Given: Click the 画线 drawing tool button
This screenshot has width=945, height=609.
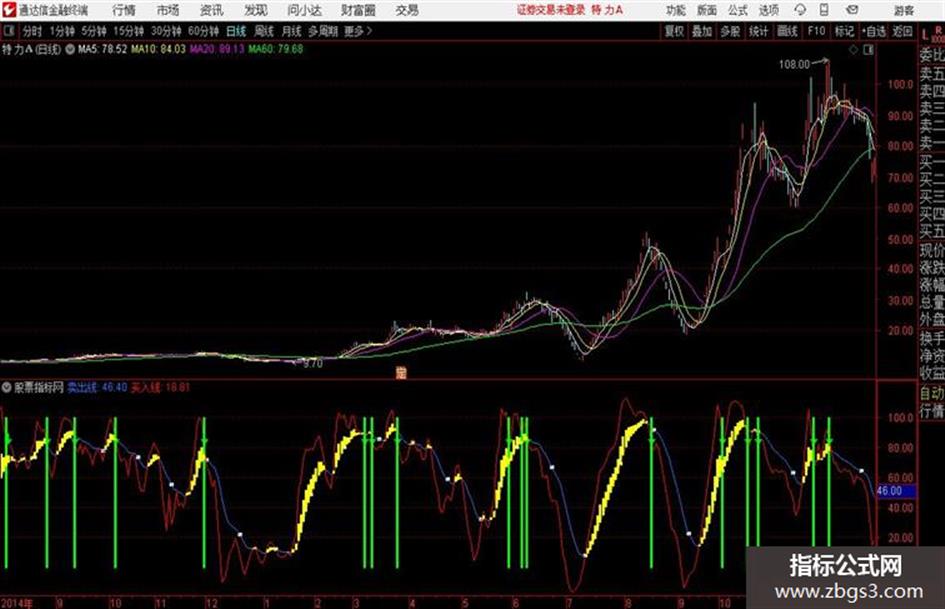Looking at the screenshot, I should (x=787, y=31).
